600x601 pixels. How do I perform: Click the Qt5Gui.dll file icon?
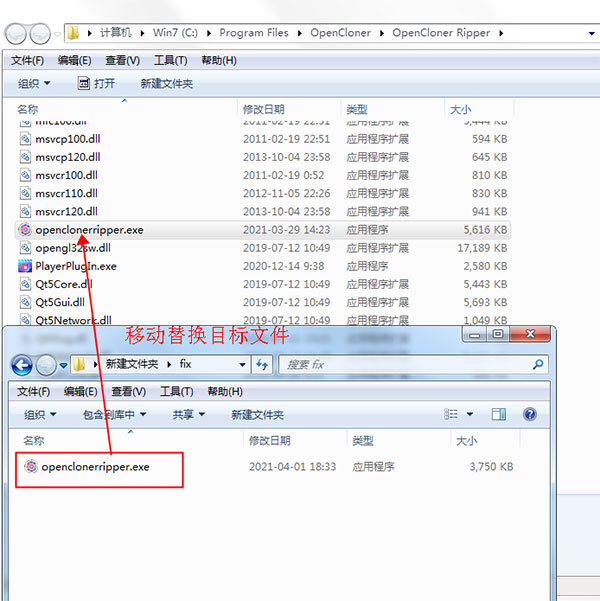pos(25,302)
